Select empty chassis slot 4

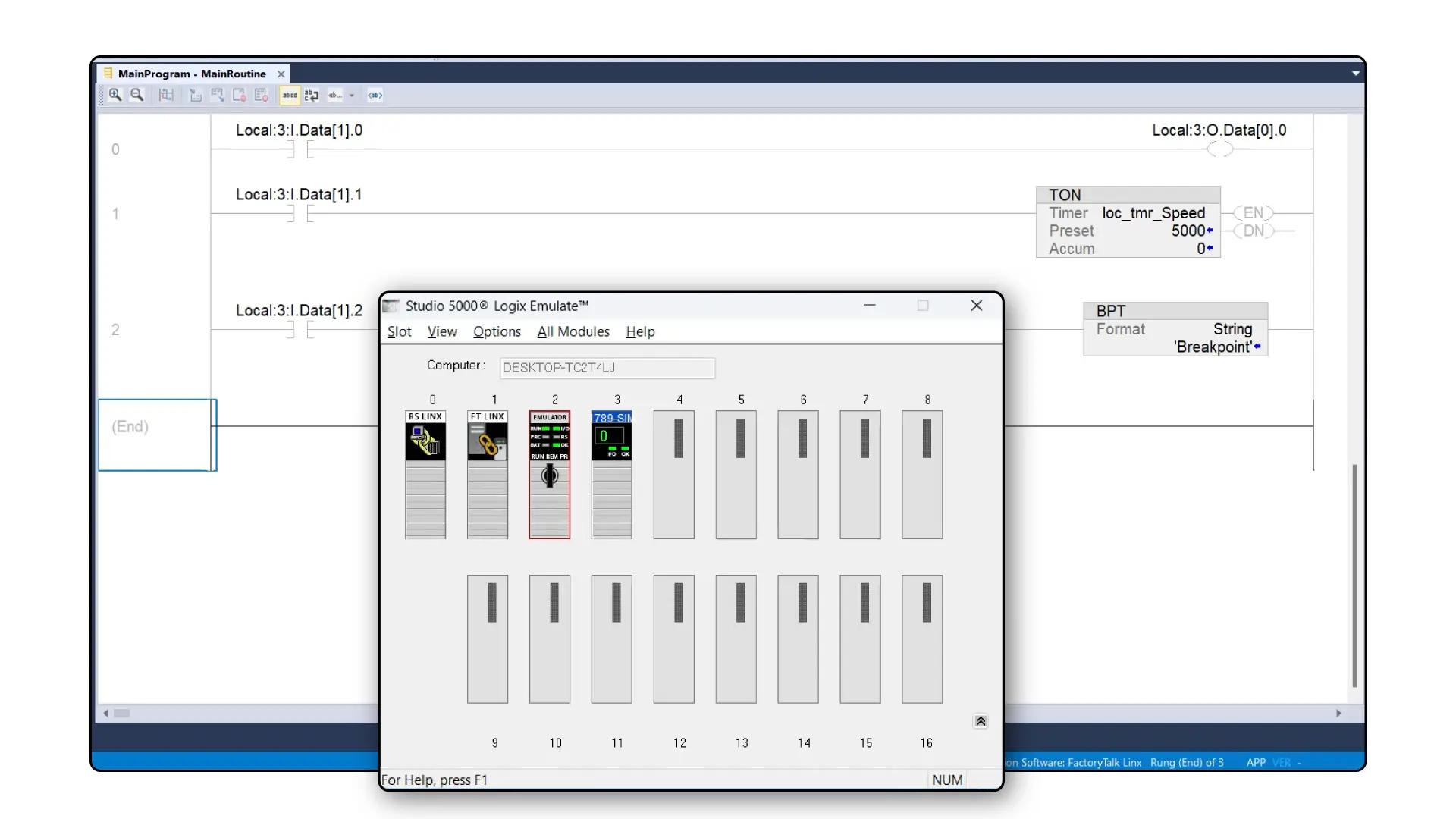[x=674, y=475]
